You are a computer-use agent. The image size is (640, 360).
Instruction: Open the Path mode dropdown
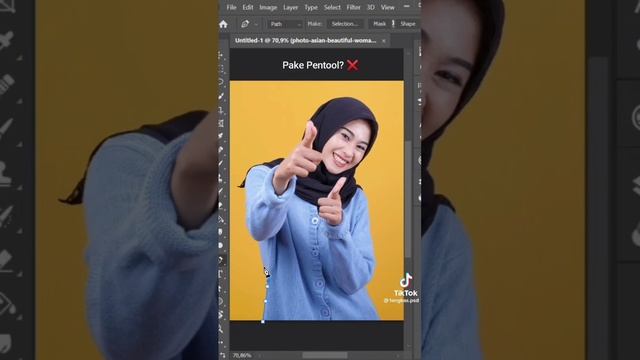coord(285,24)
